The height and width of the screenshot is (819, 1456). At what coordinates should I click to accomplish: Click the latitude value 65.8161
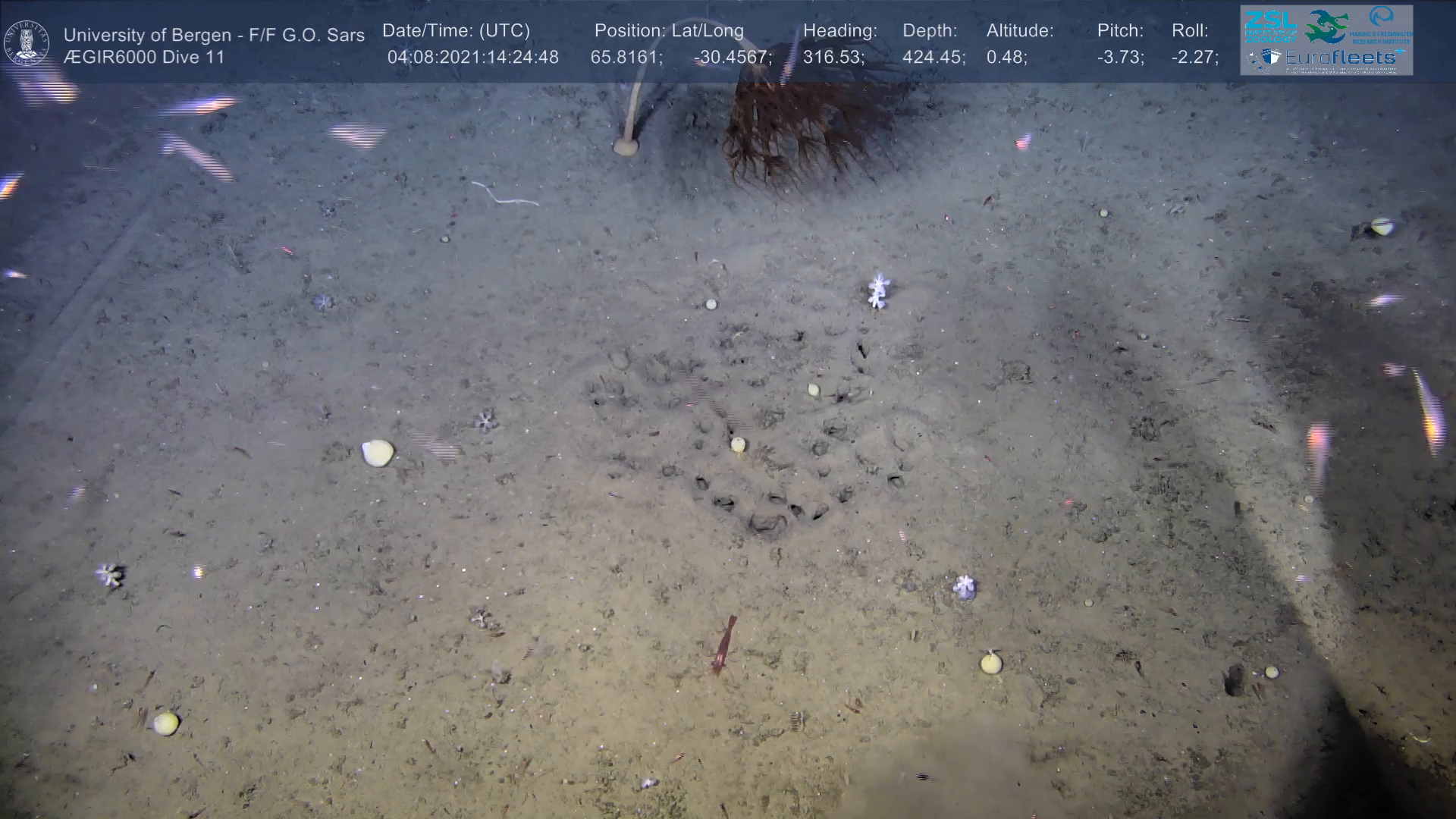[626, 57]
